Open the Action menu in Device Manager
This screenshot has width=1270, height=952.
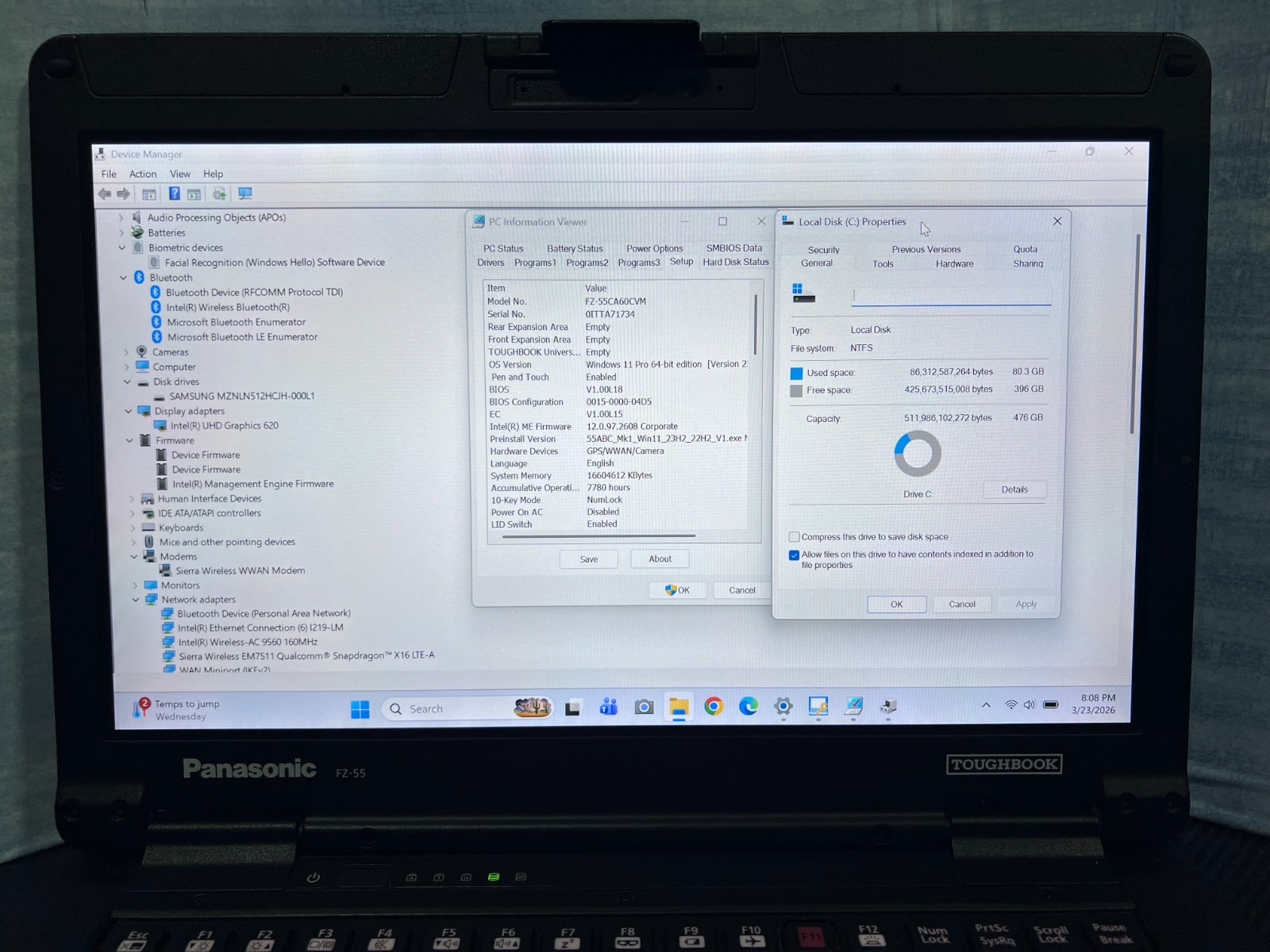tap(143, 174)
